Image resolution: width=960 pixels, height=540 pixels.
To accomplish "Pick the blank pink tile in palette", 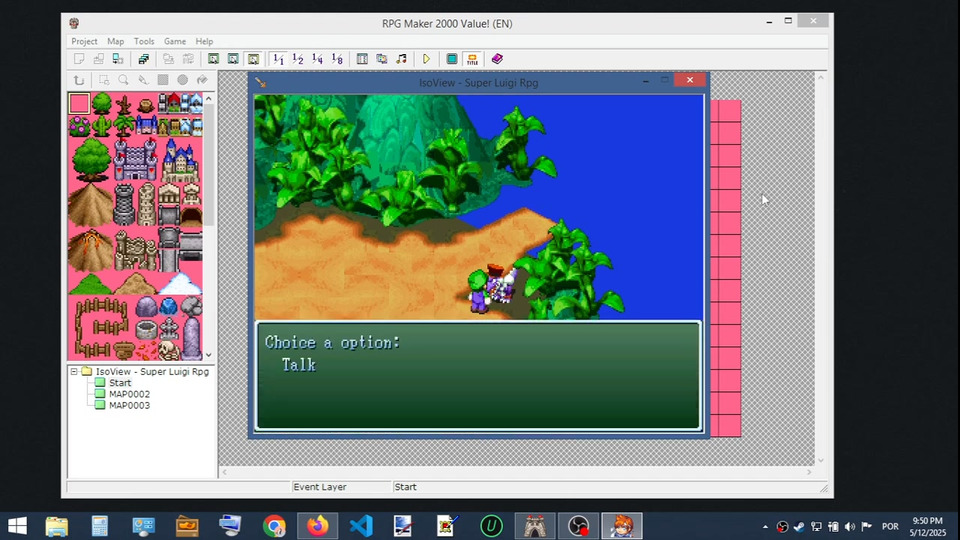I will pyautogui.click(x=79, y=103).
